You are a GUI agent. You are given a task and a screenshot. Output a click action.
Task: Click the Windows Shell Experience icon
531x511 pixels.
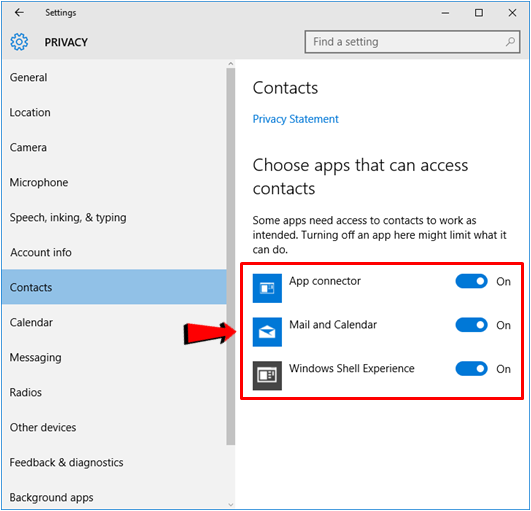(x=267, y=375)
